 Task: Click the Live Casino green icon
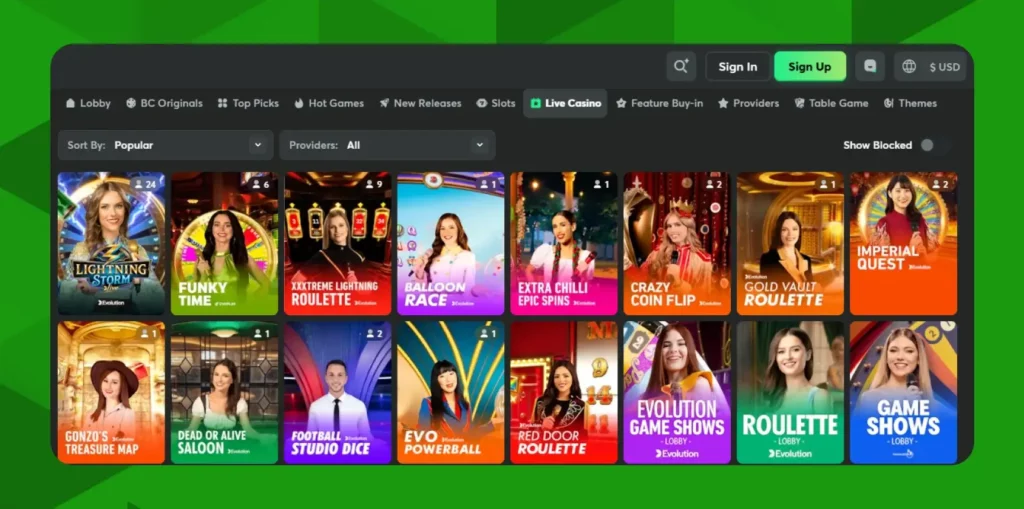pos(536,103)
